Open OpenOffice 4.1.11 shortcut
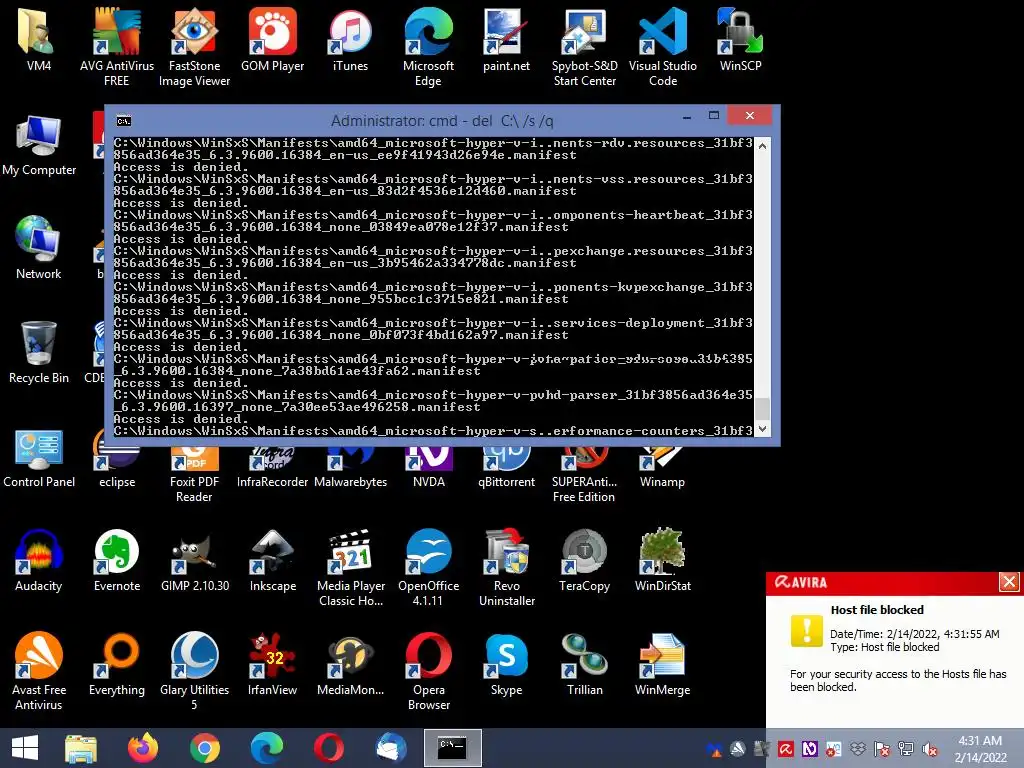Image resolution: width=1024 pixels, height=768 pixels. click(428, 567)
